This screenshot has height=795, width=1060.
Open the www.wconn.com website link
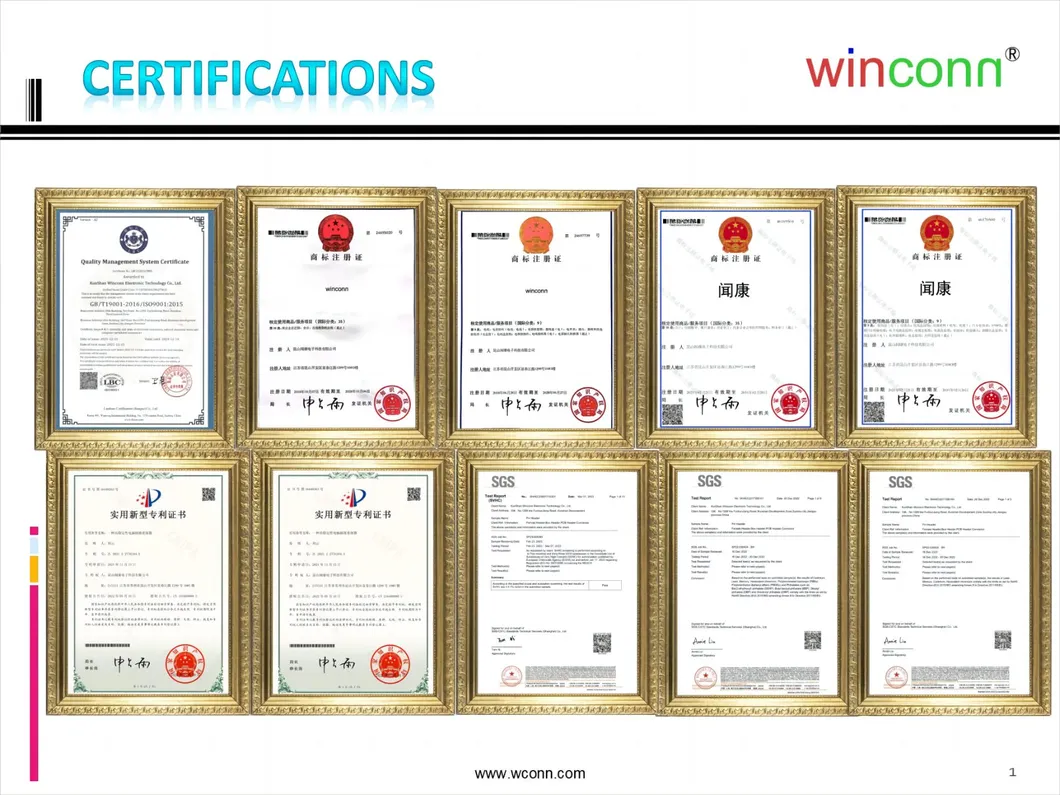point(529,773)
